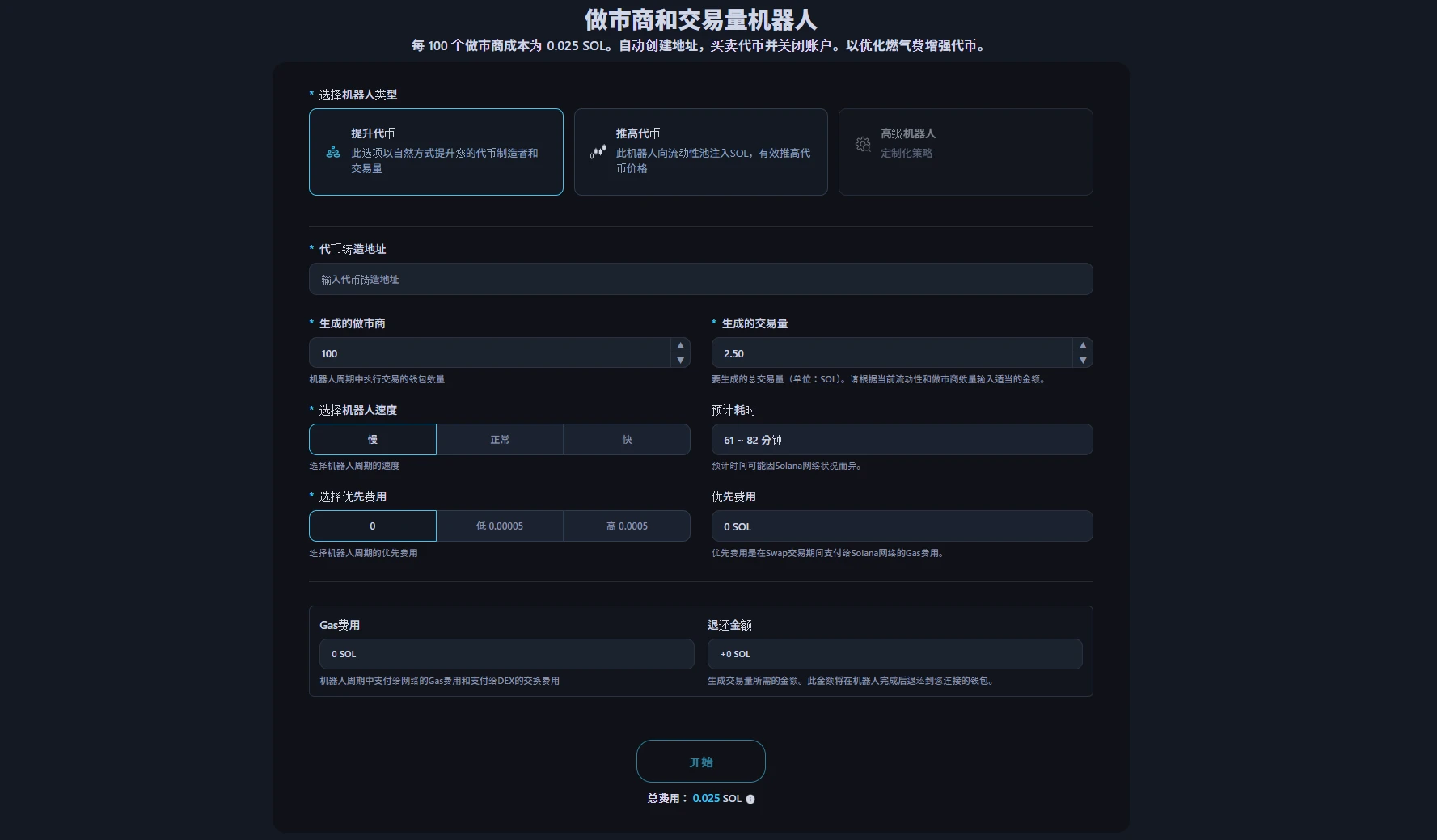1437x840 pixels.
Task: Click the 优先费用 0 SOL field
Action: [902, 526]
